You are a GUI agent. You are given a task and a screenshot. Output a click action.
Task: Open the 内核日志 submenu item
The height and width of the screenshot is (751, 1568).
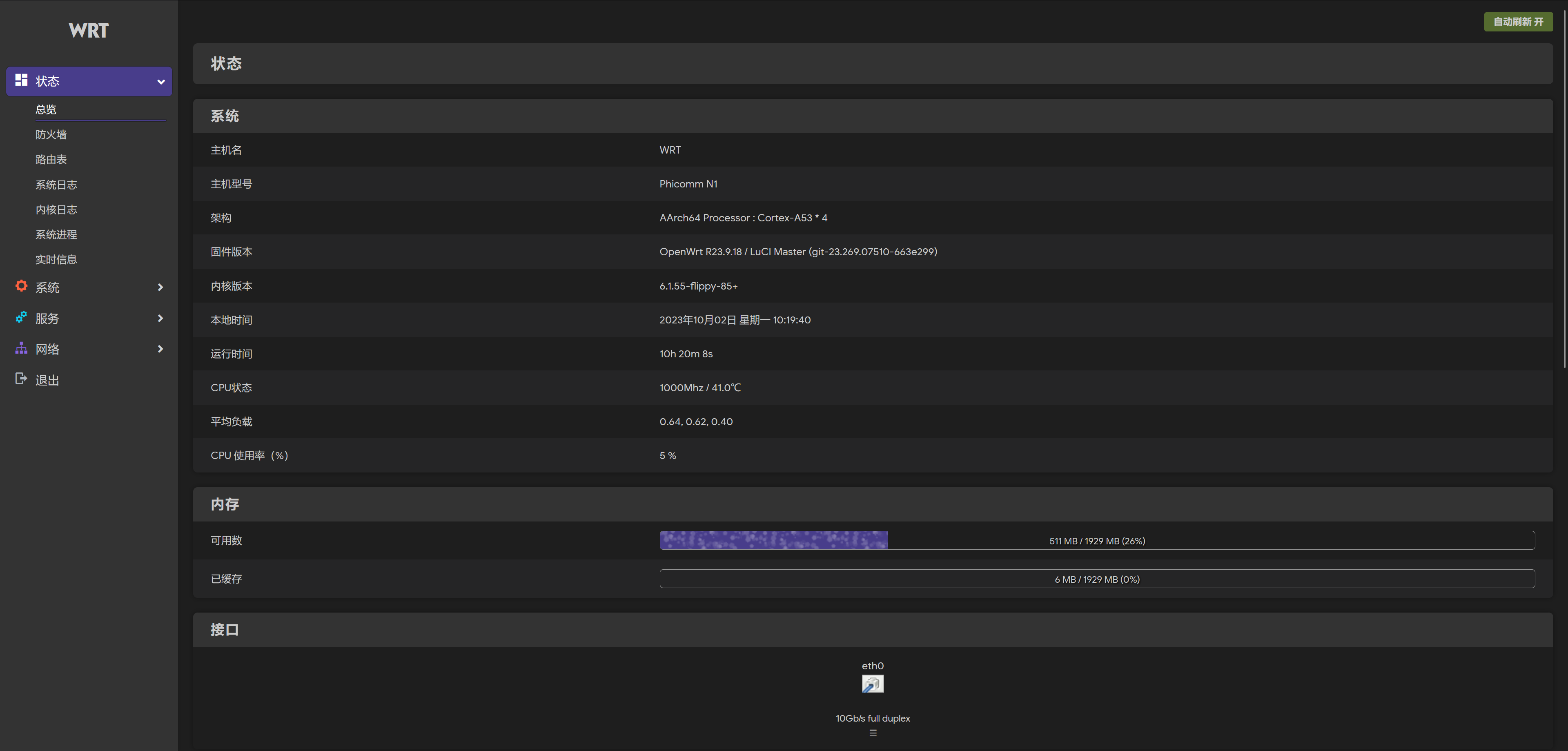[56, 209]
